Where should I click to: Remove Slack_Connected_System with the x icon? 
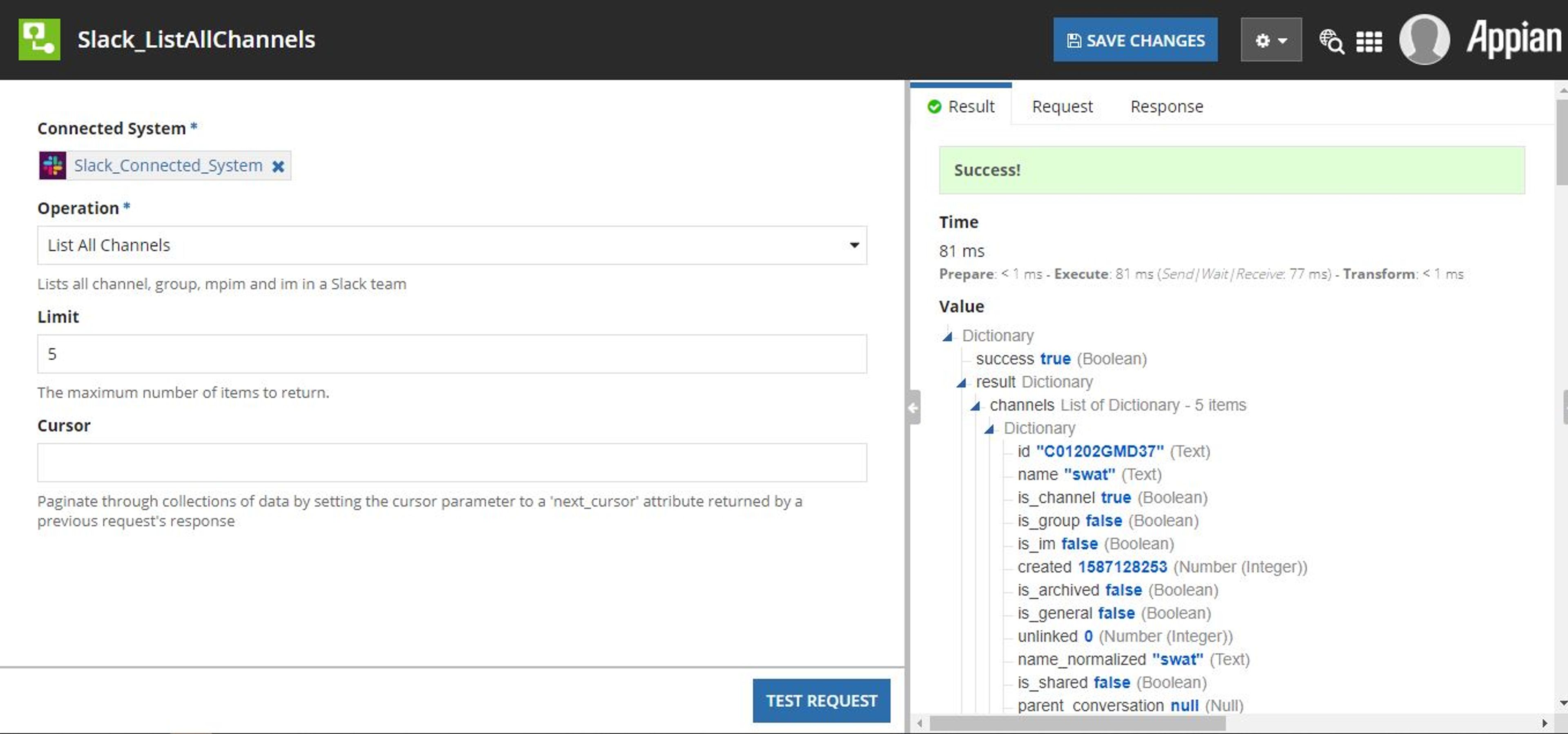278,166
